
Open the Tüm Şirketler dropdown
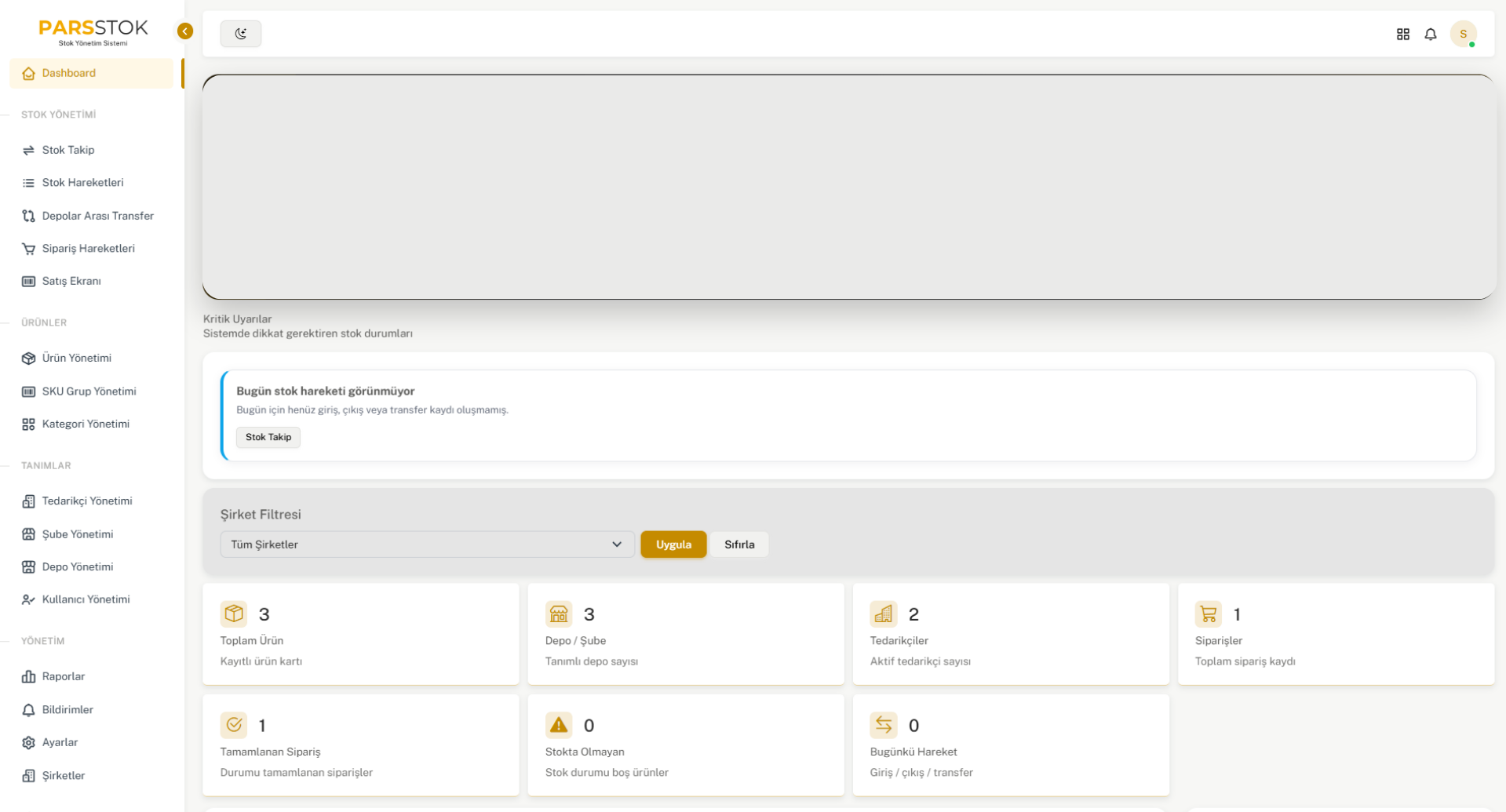[427, 544]
